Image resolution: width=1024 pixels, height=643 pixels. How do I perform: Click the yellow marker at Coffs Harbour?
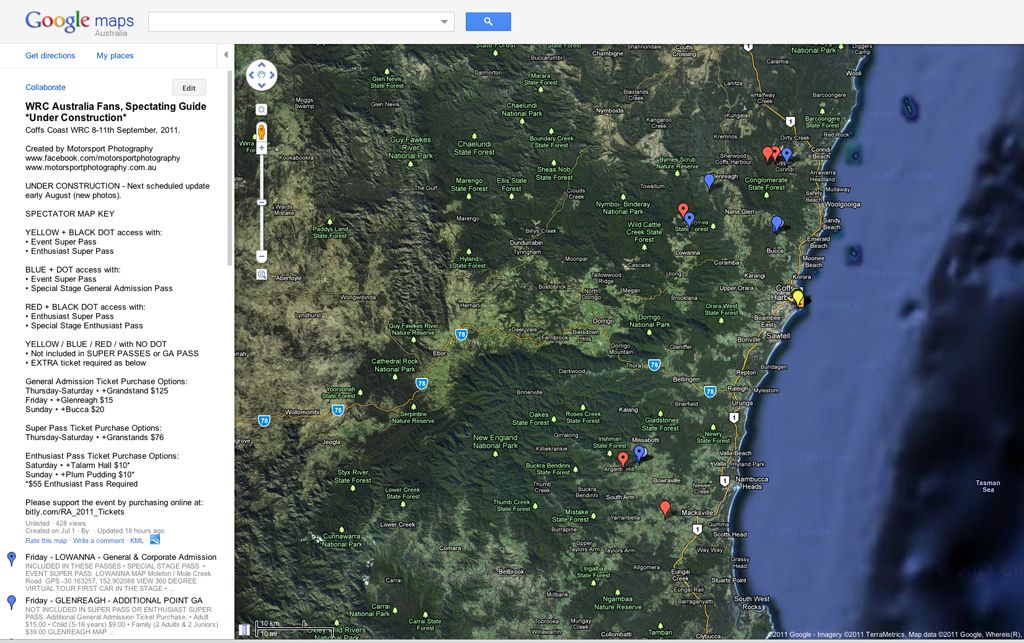click(x=797, y=298)
